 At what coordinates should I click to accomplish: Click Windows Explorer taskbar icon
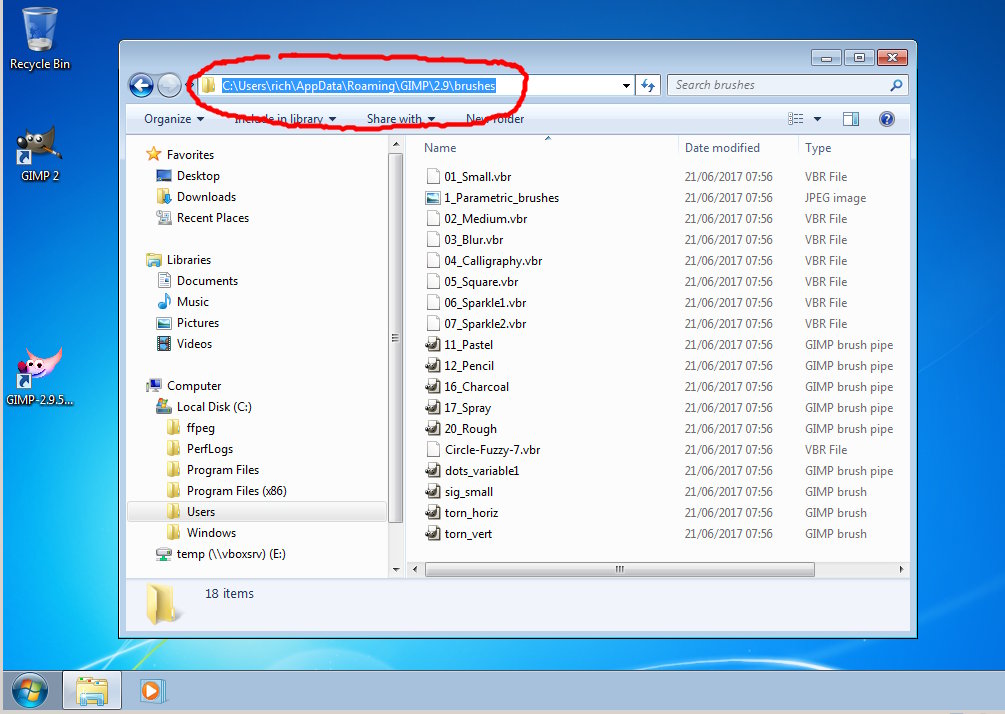[x=92, y=691]
